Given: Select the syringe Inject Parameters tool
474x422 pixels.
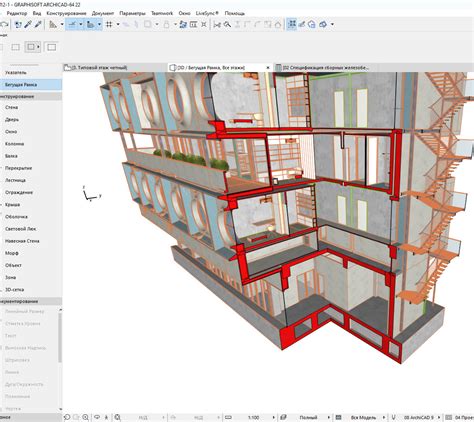Looking at the screenshot, I should (x=38, y=24).
